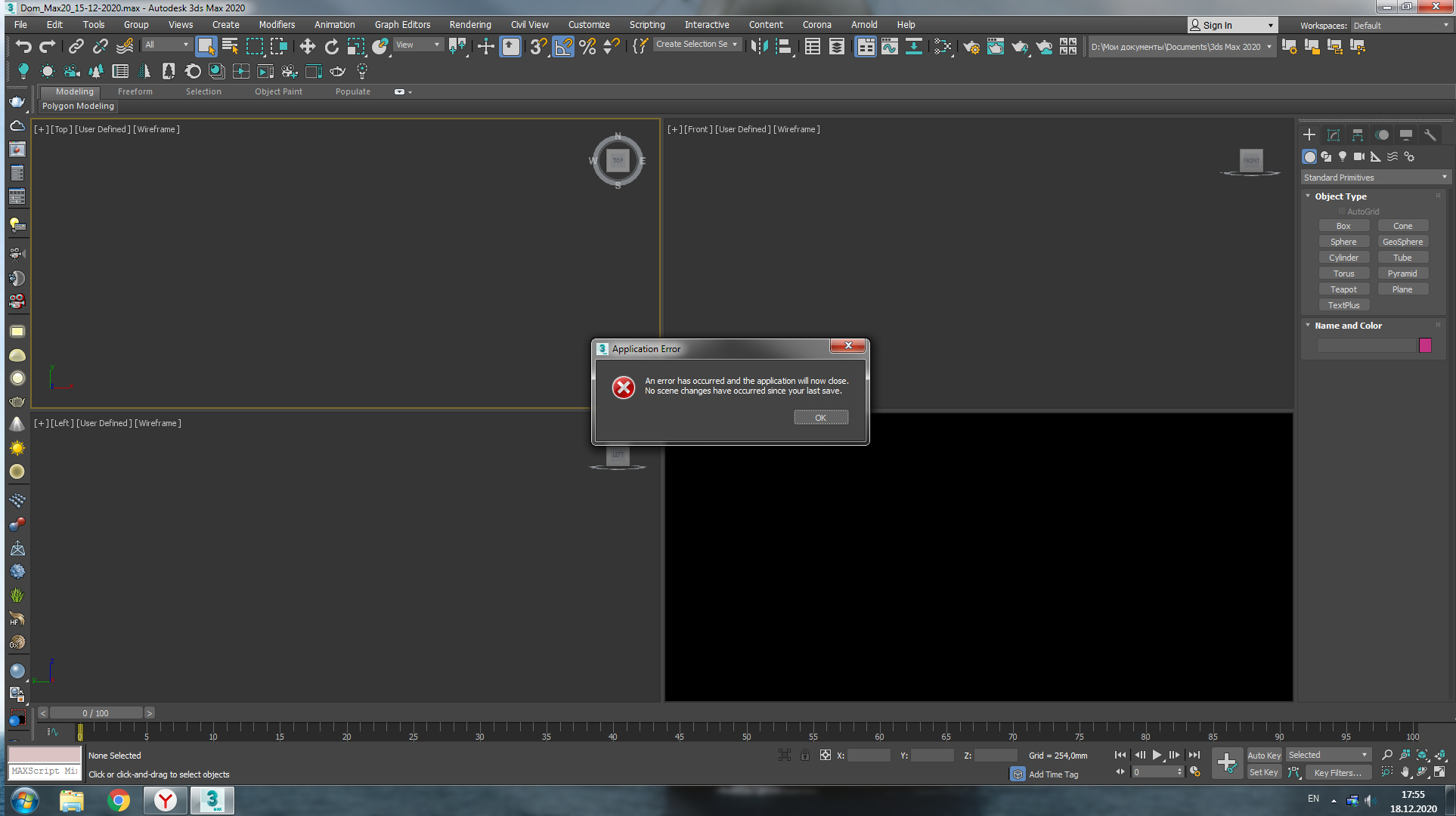Open the Graph Editors menu

coord(402,24)
